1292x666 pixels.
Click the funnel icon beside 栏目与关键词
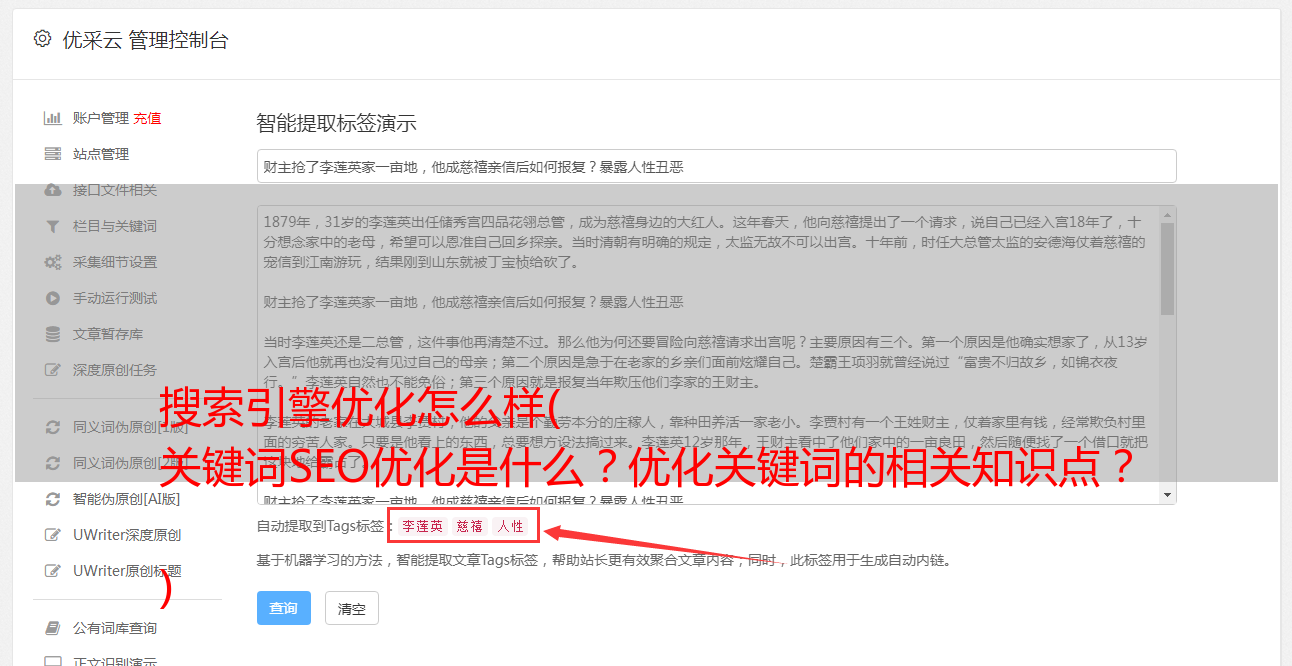point(53,226)
